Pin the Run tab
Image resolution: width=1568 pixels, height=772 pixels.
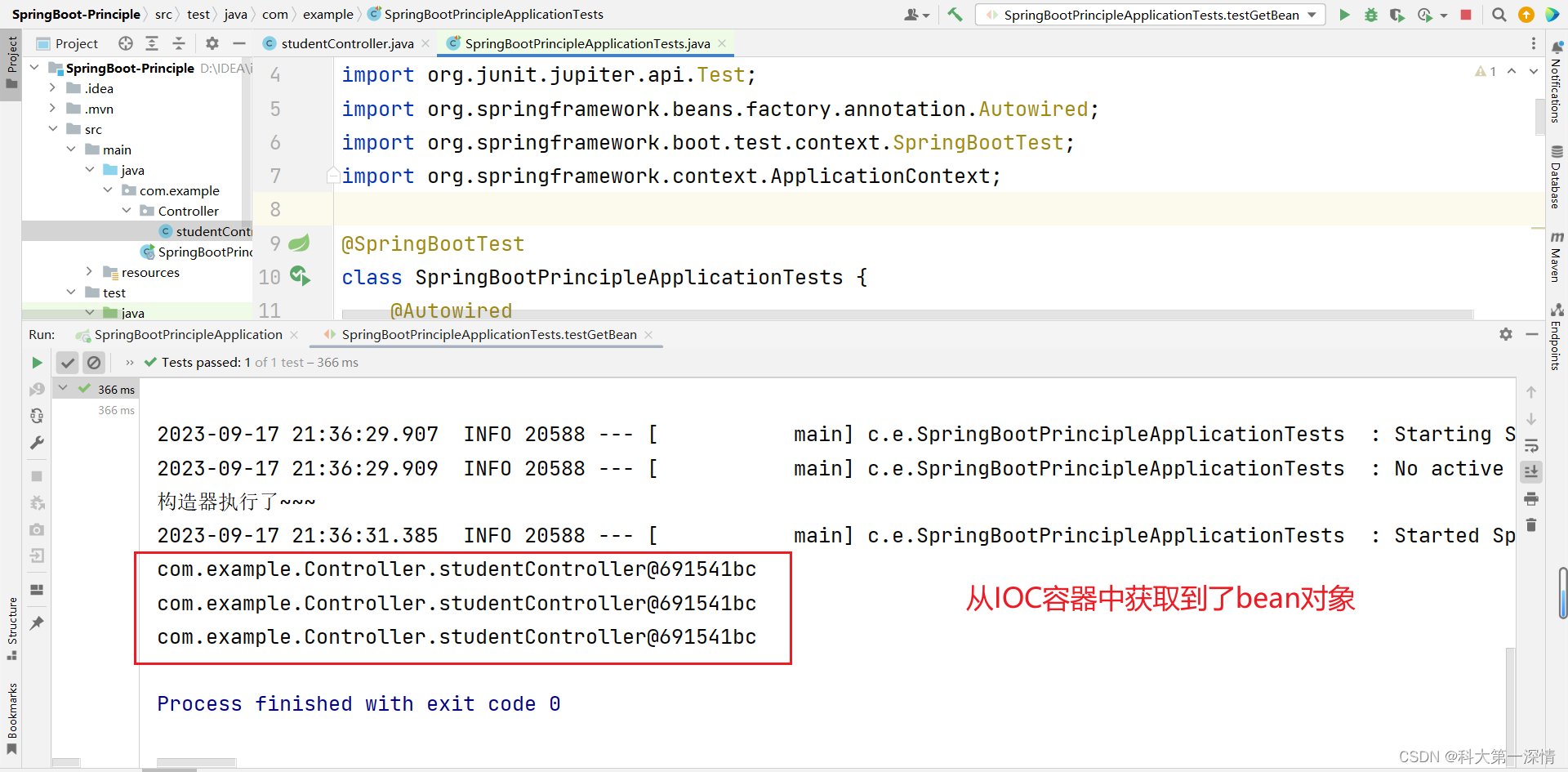37,623
